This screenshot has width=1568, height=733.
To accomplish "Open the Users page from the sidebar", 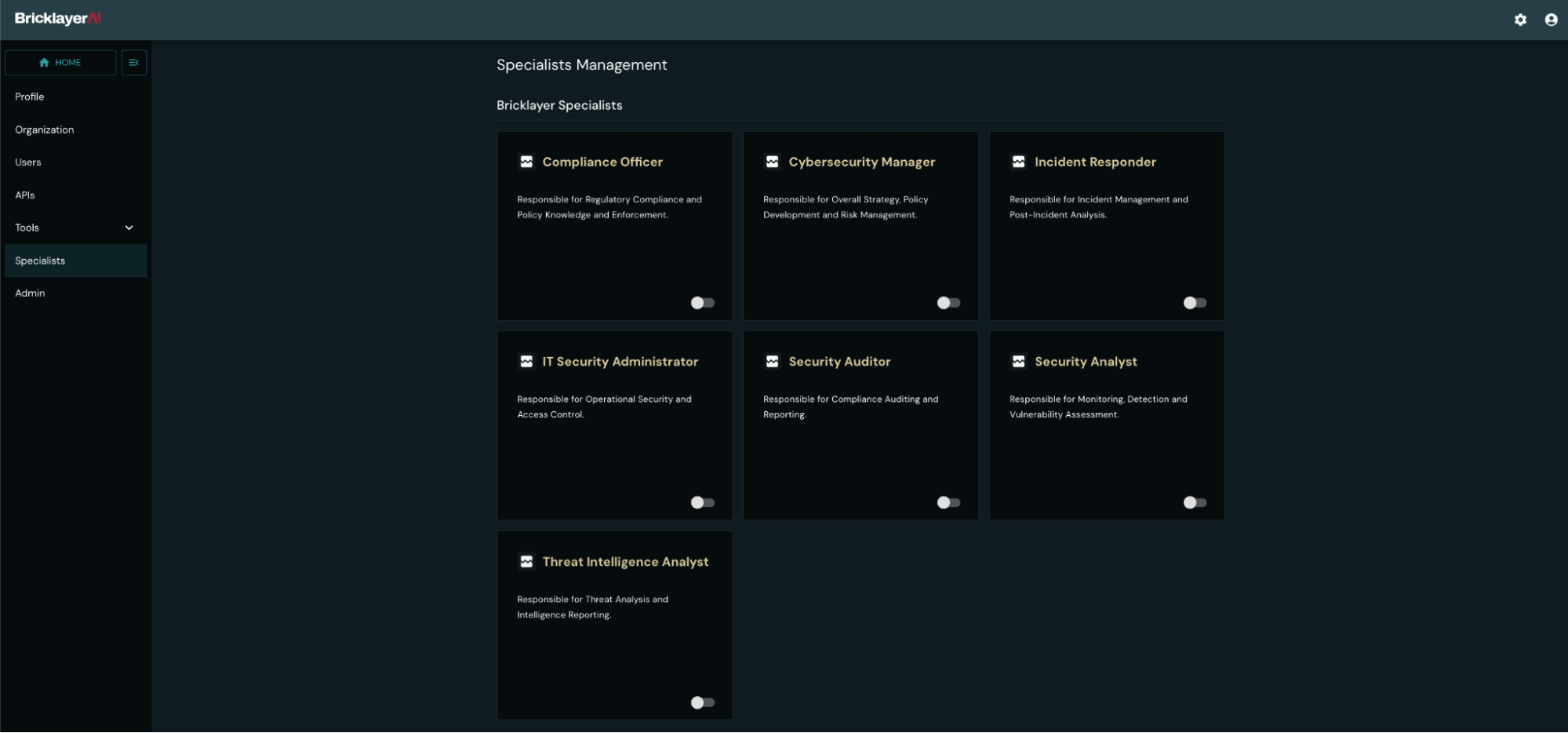I will (28, 162).
